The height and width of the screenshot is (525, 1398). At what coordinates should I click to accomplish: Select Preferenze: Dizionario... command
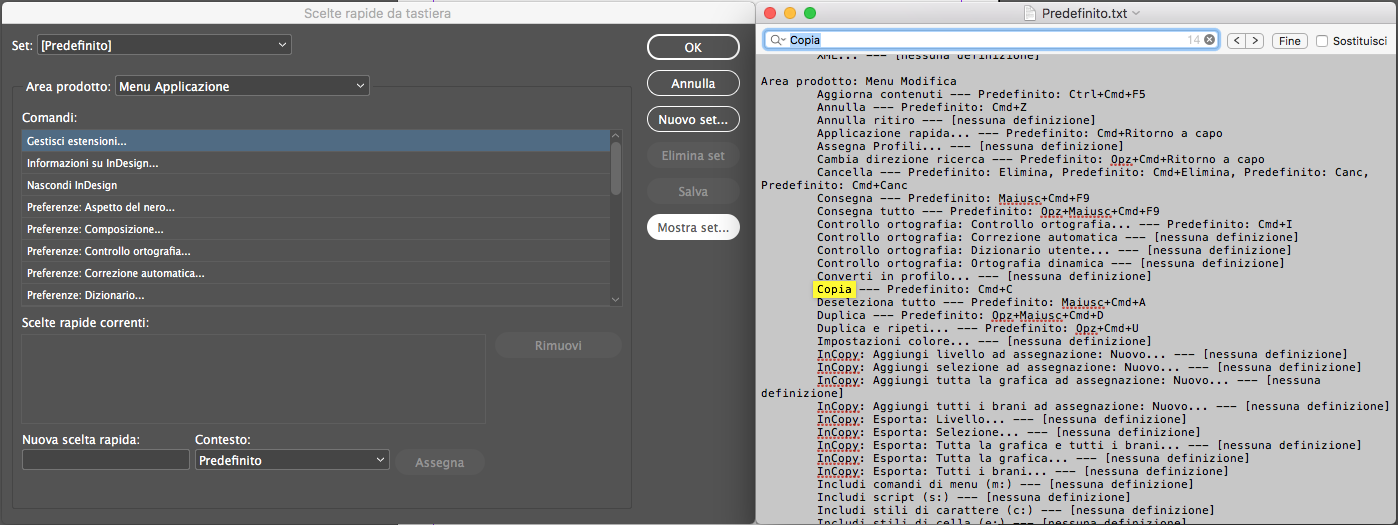[315, 295]
